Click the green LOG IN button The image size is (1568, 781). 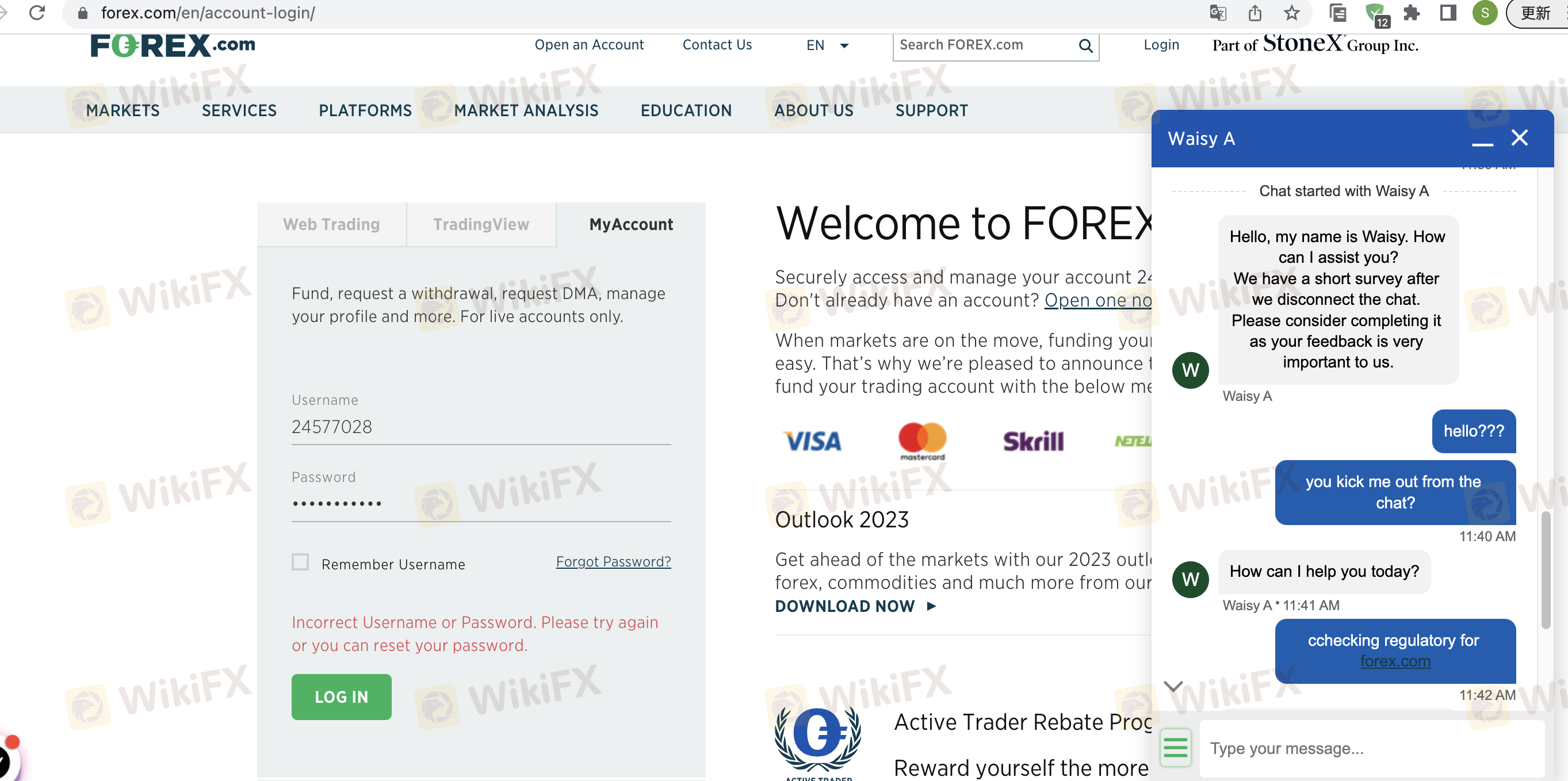341,696
